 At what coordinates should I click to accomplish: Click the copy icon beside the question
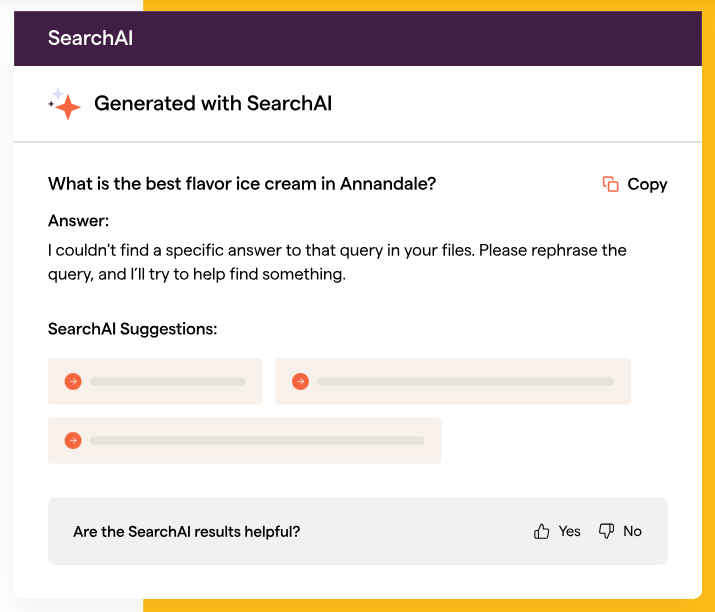coord(611,184)
